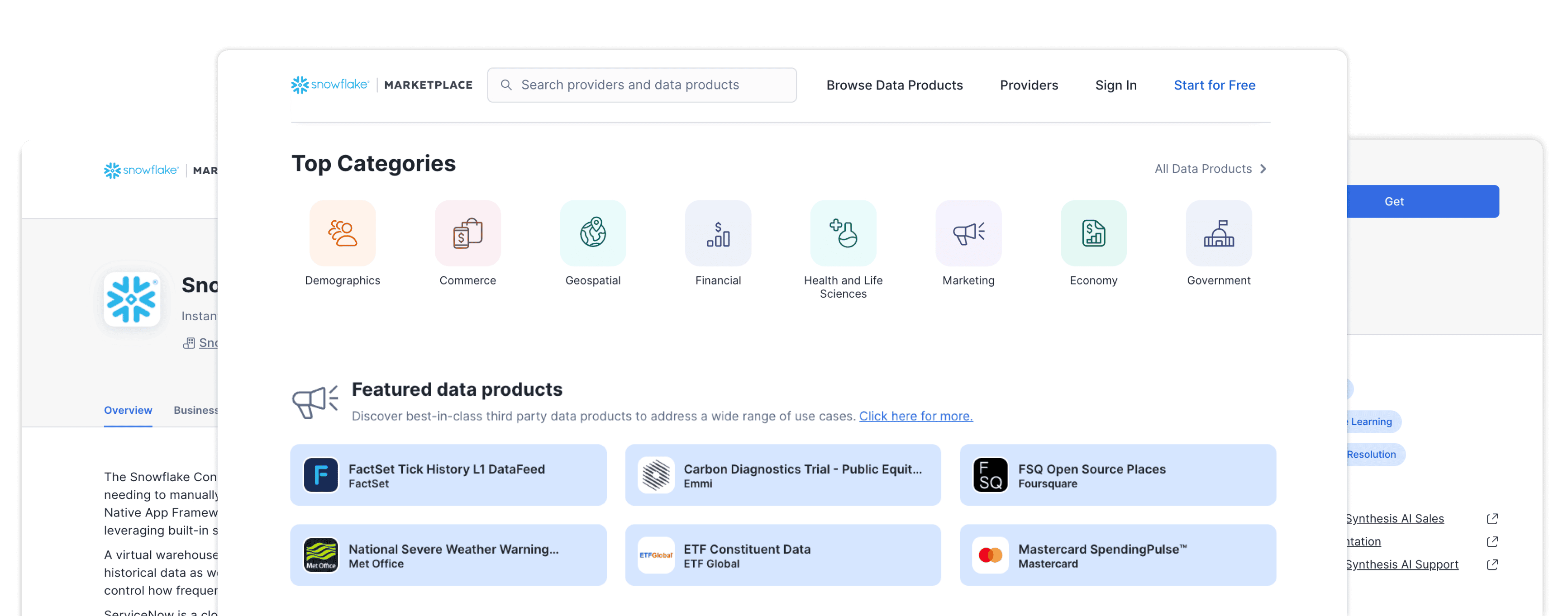The image size is (1568, 616).
Task: Click the Featured data products megaphone icon
Action: [315, 401]
